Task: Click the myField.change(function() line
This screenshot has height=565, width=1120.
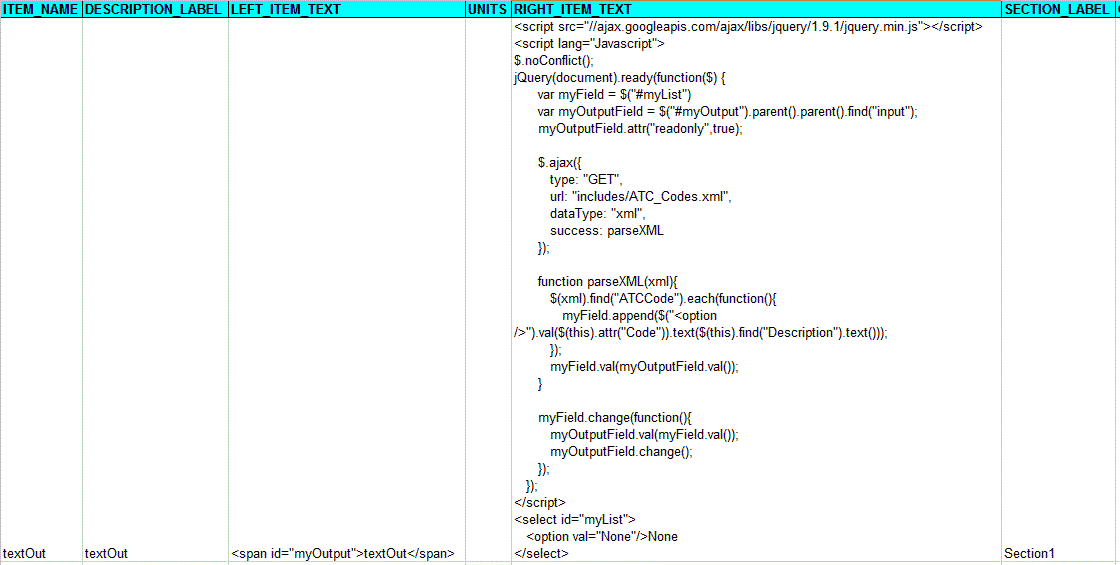Action: (x=614, y=418)
